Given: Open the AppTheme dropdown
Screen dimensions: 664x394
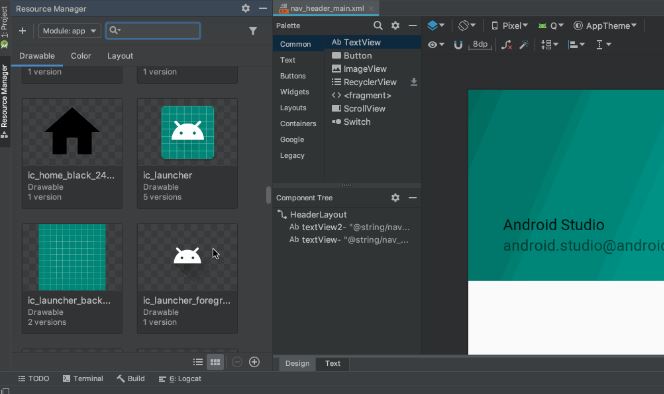Looking at the screenshot, I should (x=605, y=26).
